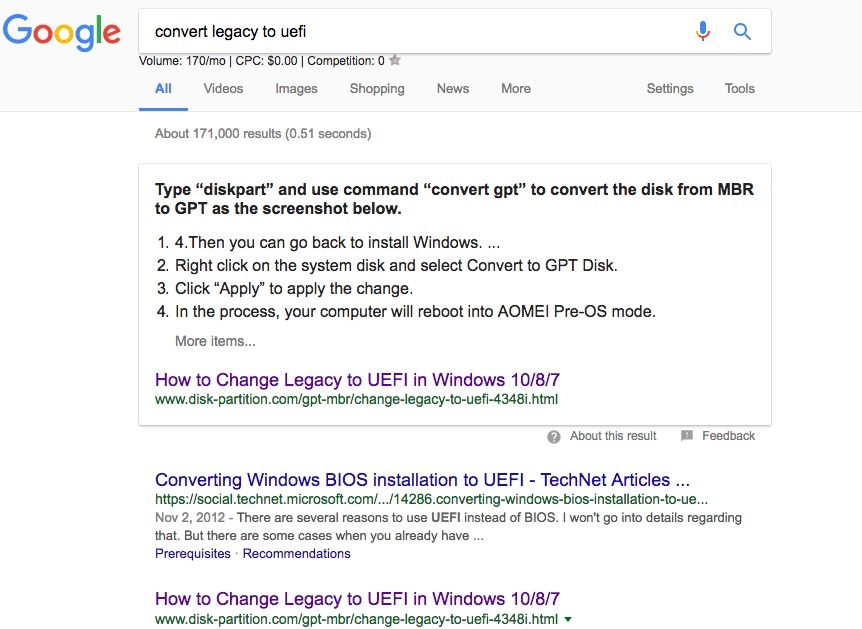Click the Prerequisites link under TechNet result
862x629 pixels.
click(192, 553)
